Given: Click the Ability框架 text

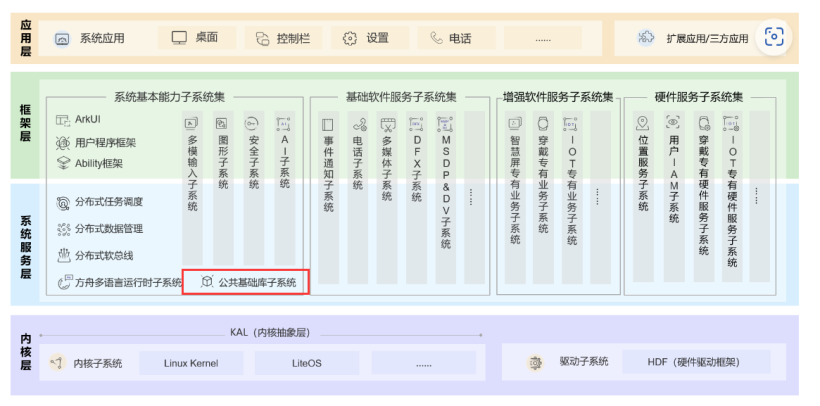Looking at the screenshot, I should pyautogui.click(x=99, y=164).
